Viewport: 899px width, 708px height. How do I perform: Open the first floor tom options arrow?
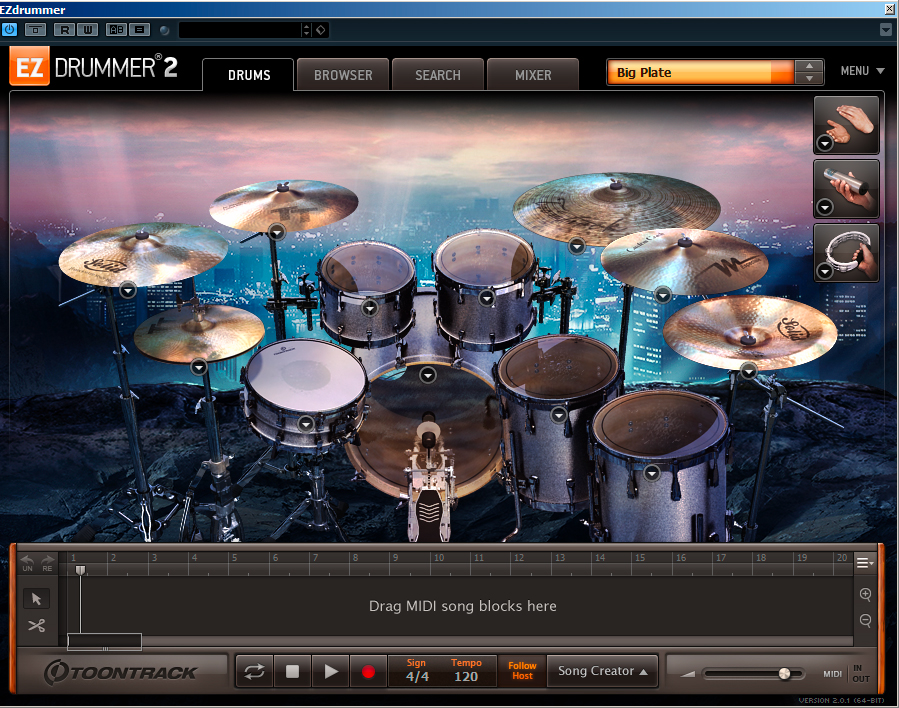[559, 414]
